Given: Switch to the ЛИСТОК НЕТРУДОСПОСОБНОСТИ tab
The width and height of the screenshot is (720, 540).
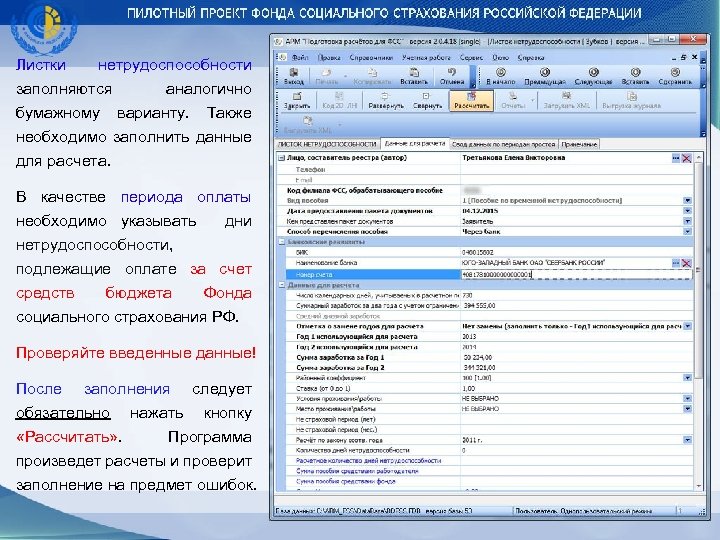Looking at the screenshot, I should coord(327,144).
